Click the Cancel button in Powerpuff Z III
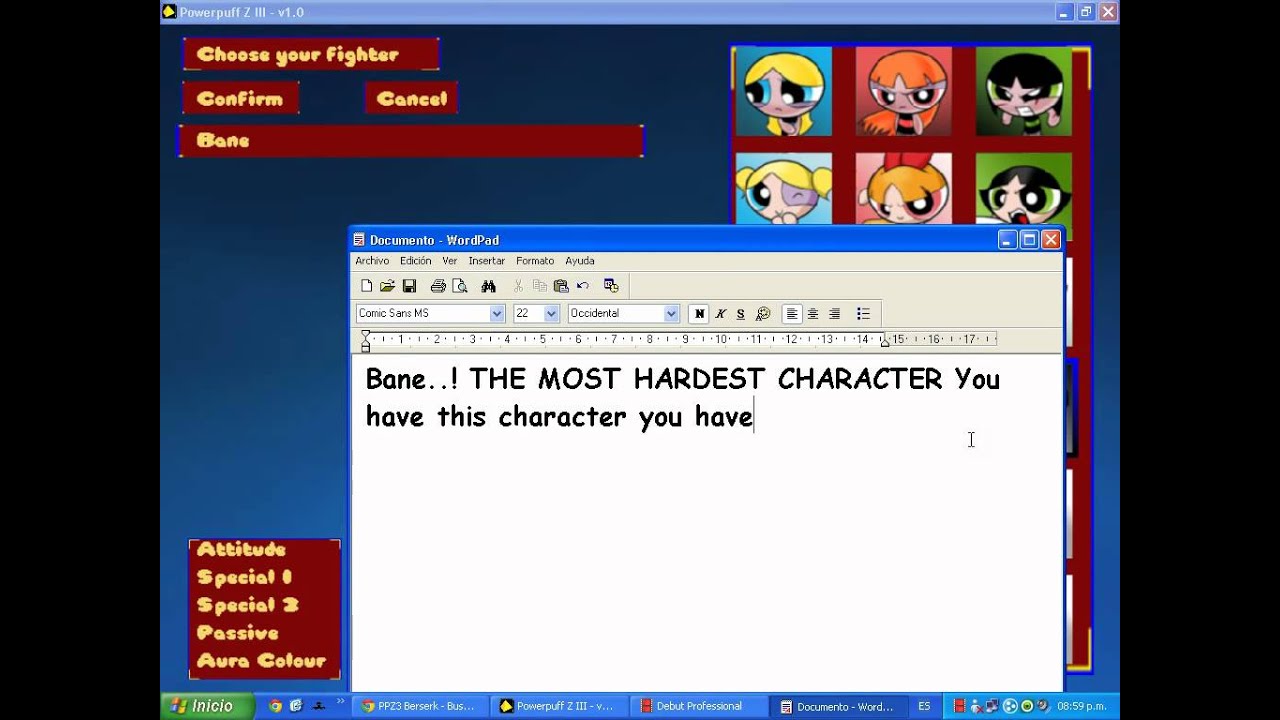The width and height of the screenshot is (1280, 720). pos(412,99)
